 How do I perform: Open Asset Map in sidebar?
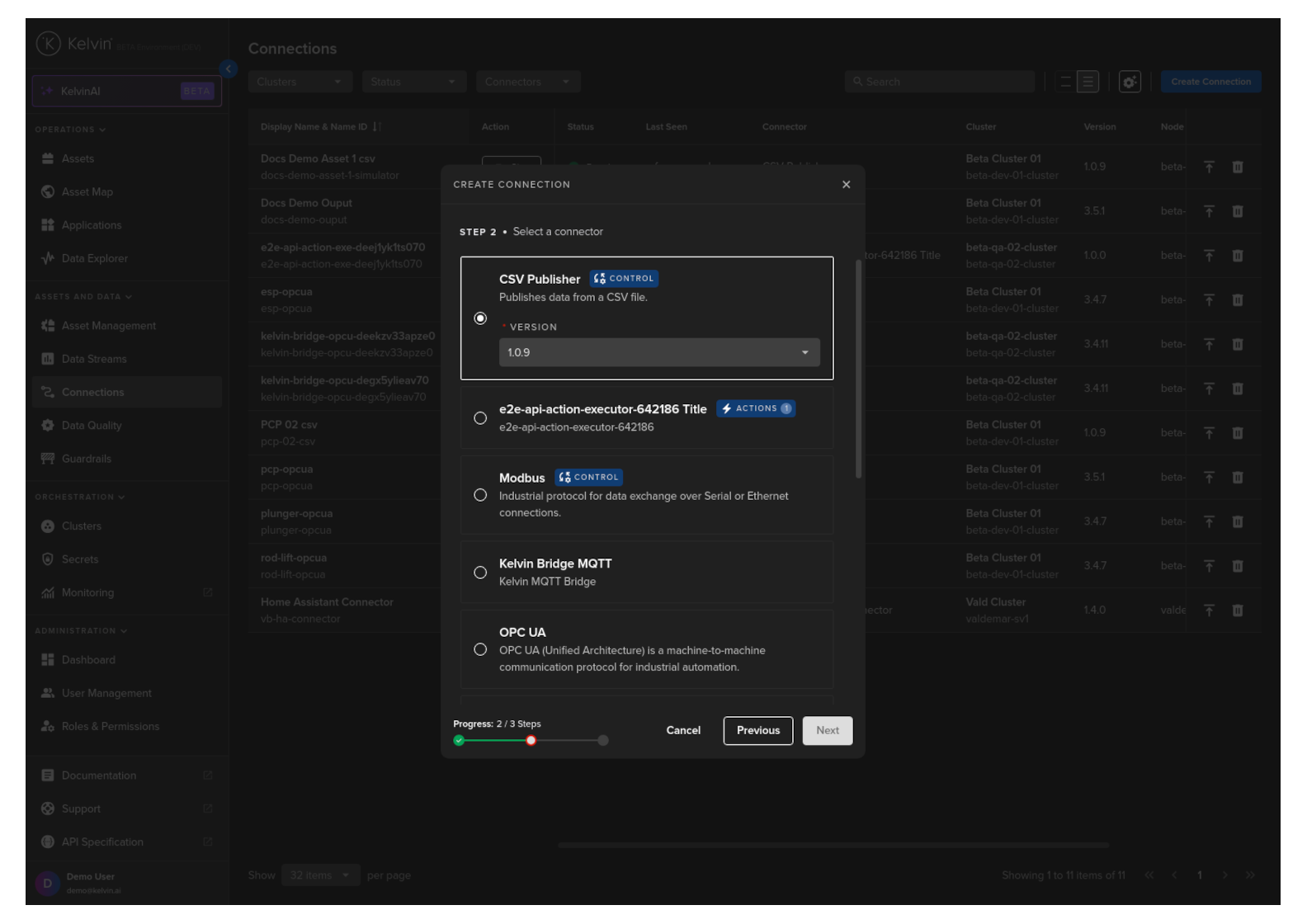(x=87, y=192)
